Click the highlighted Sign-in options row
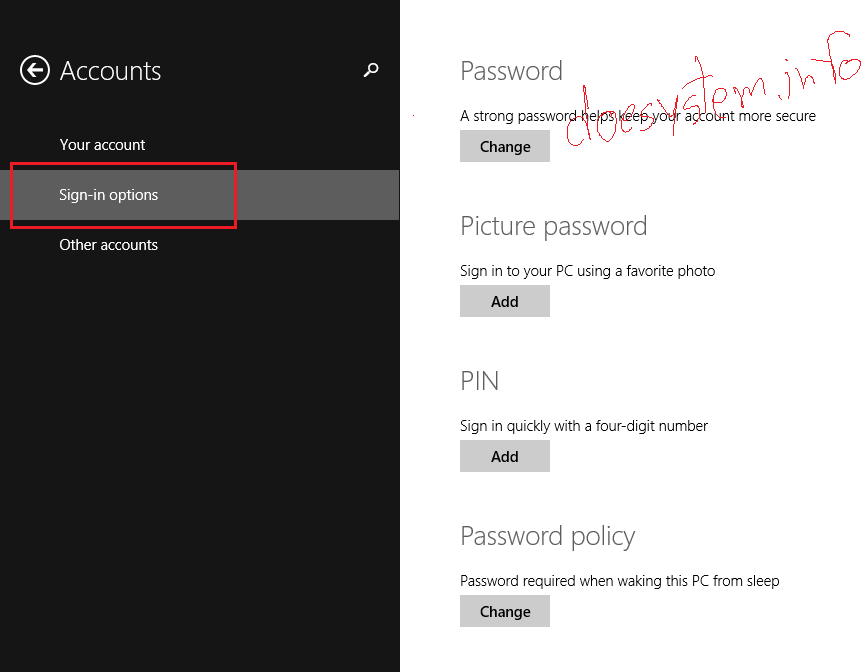This screenshot has height=672, width=868. coord(110,194)
